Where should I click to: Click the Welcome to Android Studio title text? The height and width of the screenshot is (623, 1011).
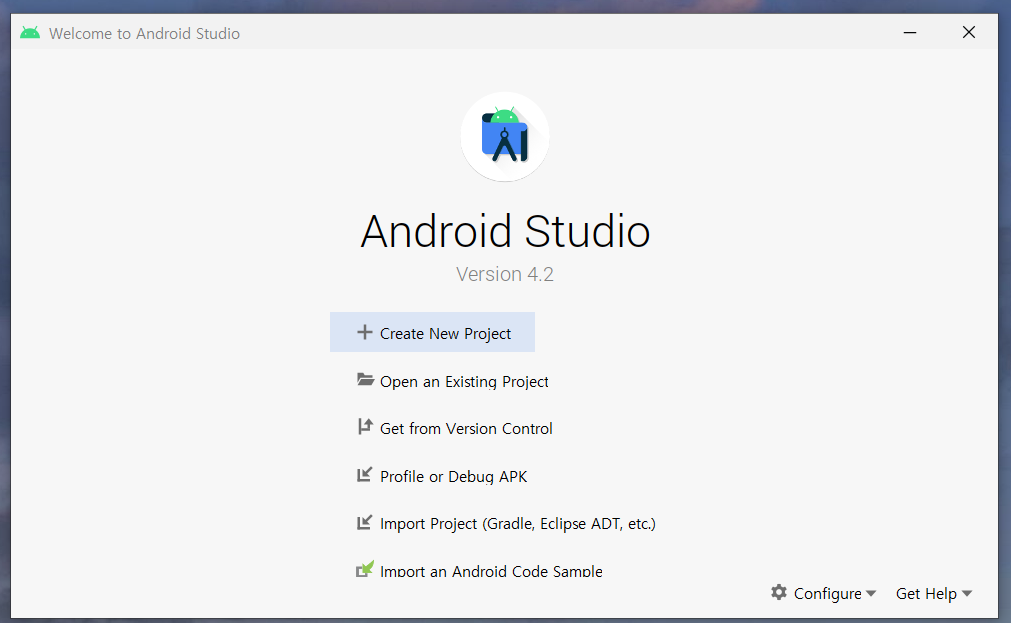(144, 34)
